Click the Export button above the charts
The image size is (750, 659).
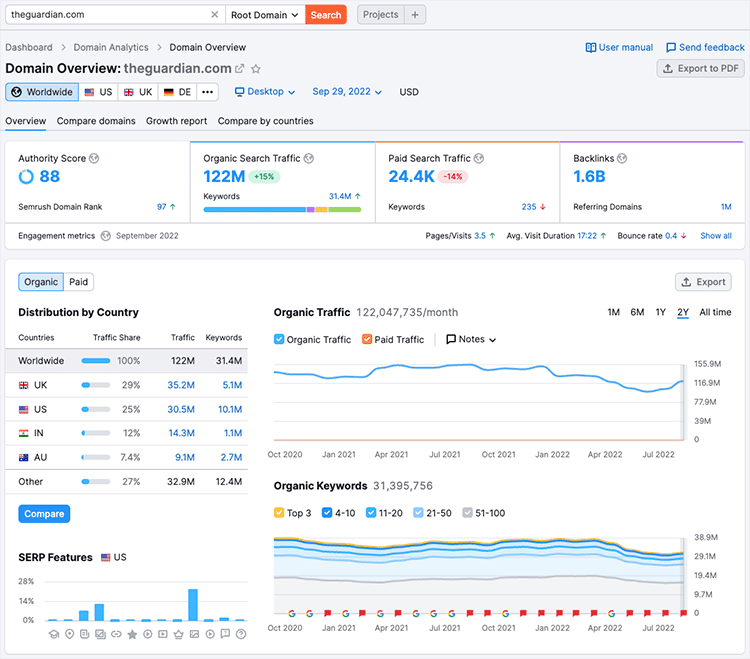click(704, 282)
